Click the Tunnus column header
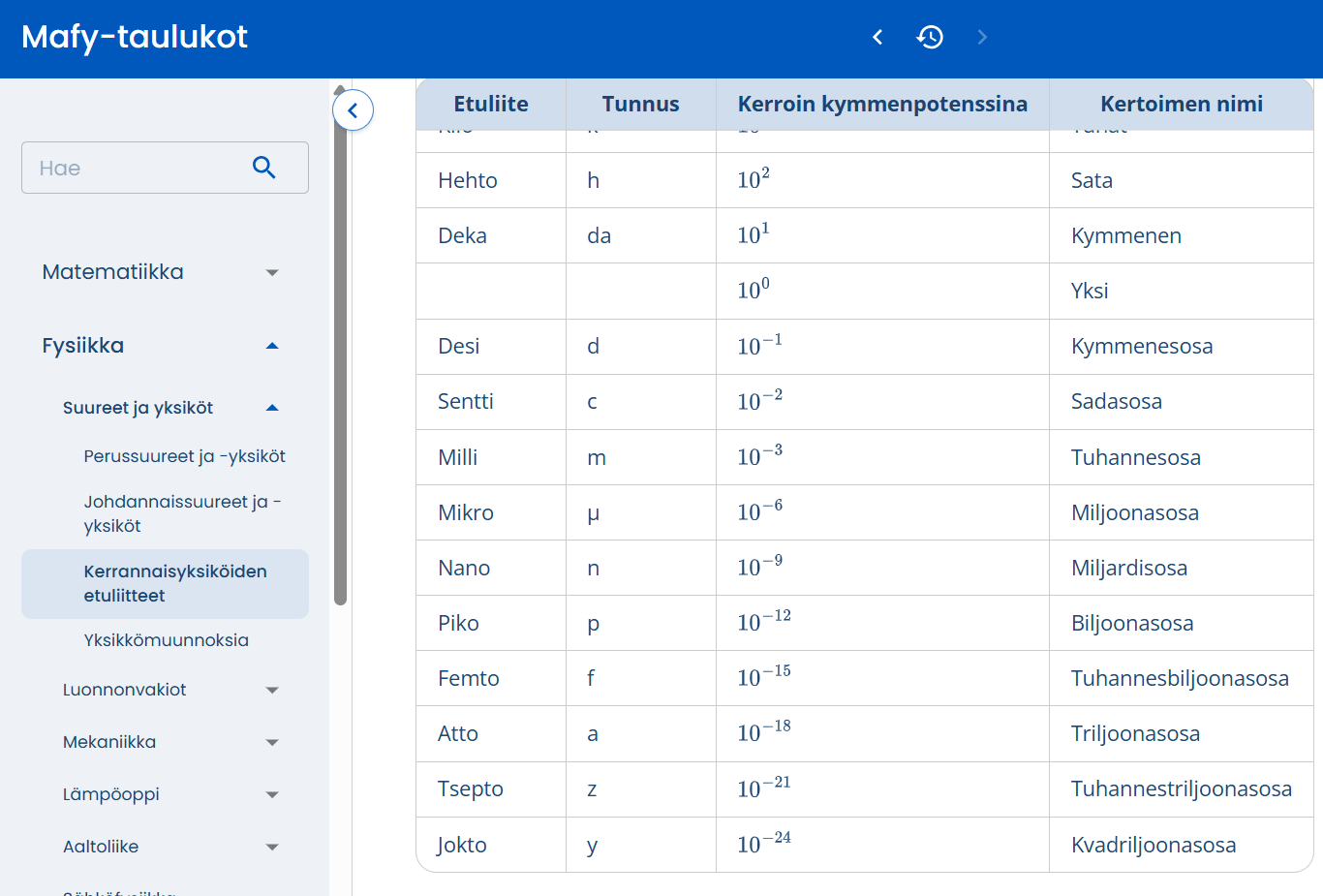 (x=640, y=104)
